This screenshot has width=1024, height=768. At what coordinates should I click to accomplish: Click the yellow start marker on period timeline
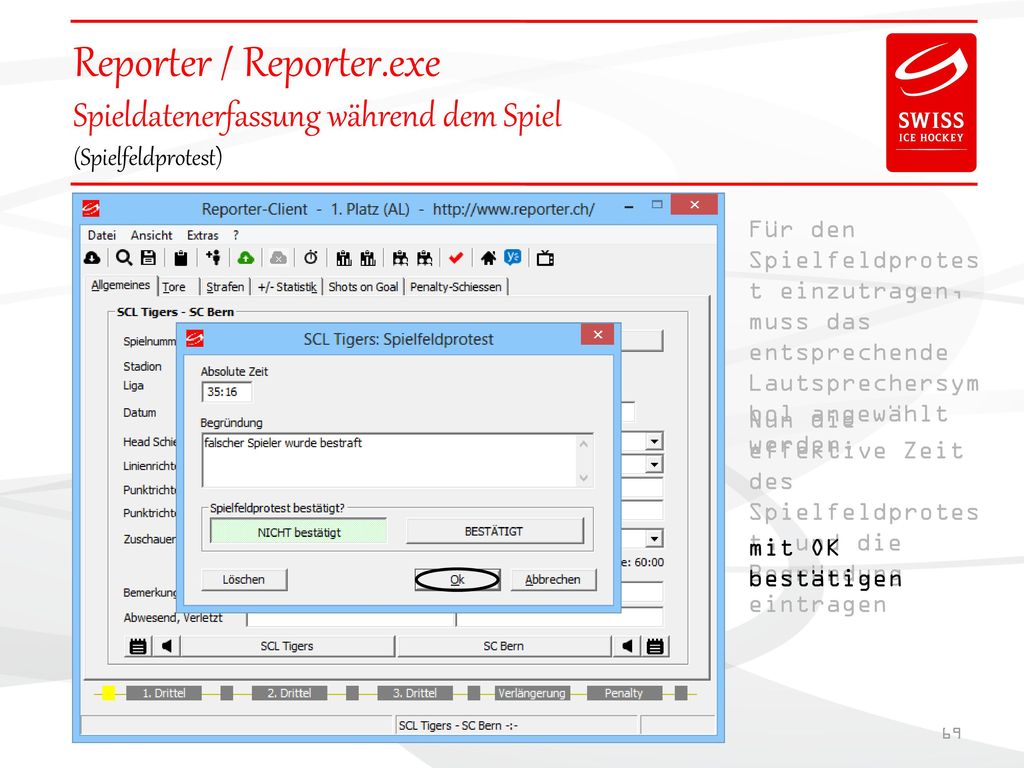click(108, 693)
